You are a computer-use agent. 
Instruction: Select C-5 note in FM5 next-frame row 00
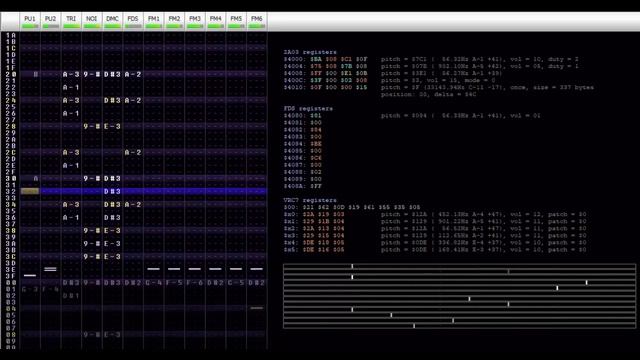tap(236, 282)
